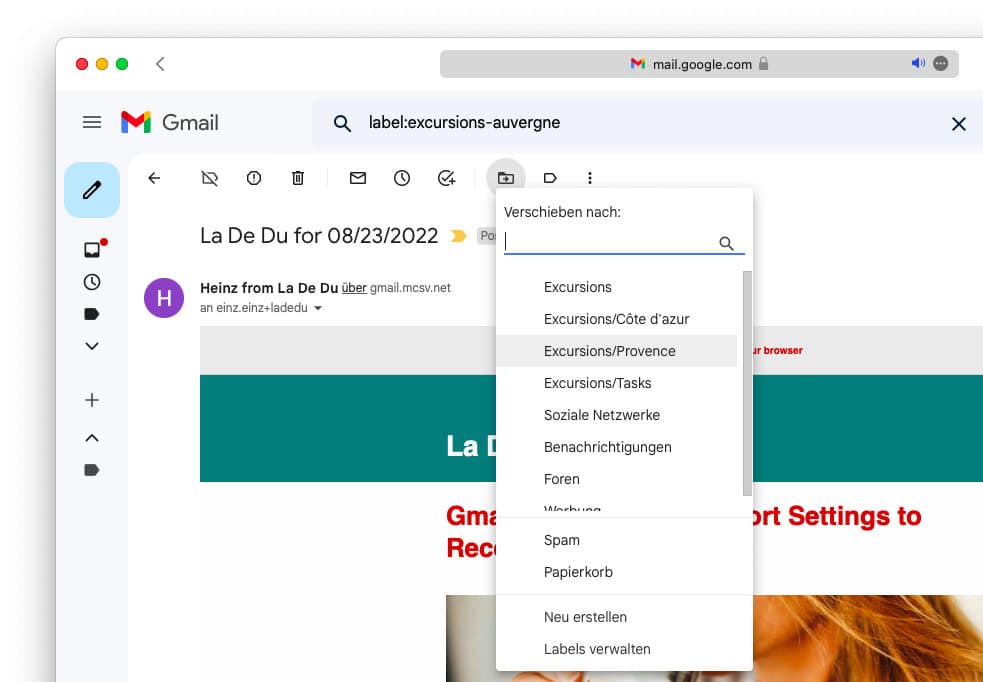Compose a new email with the pencil button
The image size is (983, 682).
[92, 190]
